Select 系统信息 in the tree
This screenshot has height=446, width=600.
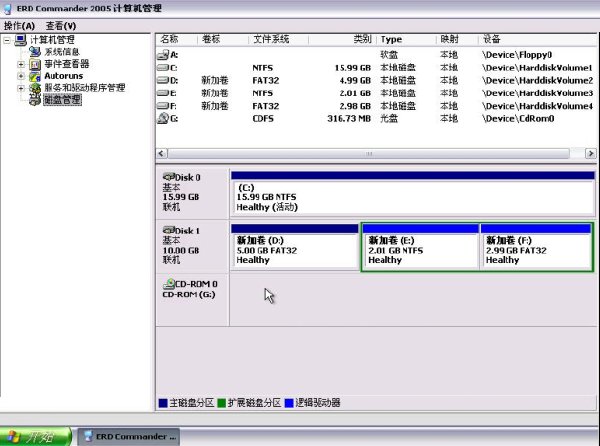coord(62,52)
